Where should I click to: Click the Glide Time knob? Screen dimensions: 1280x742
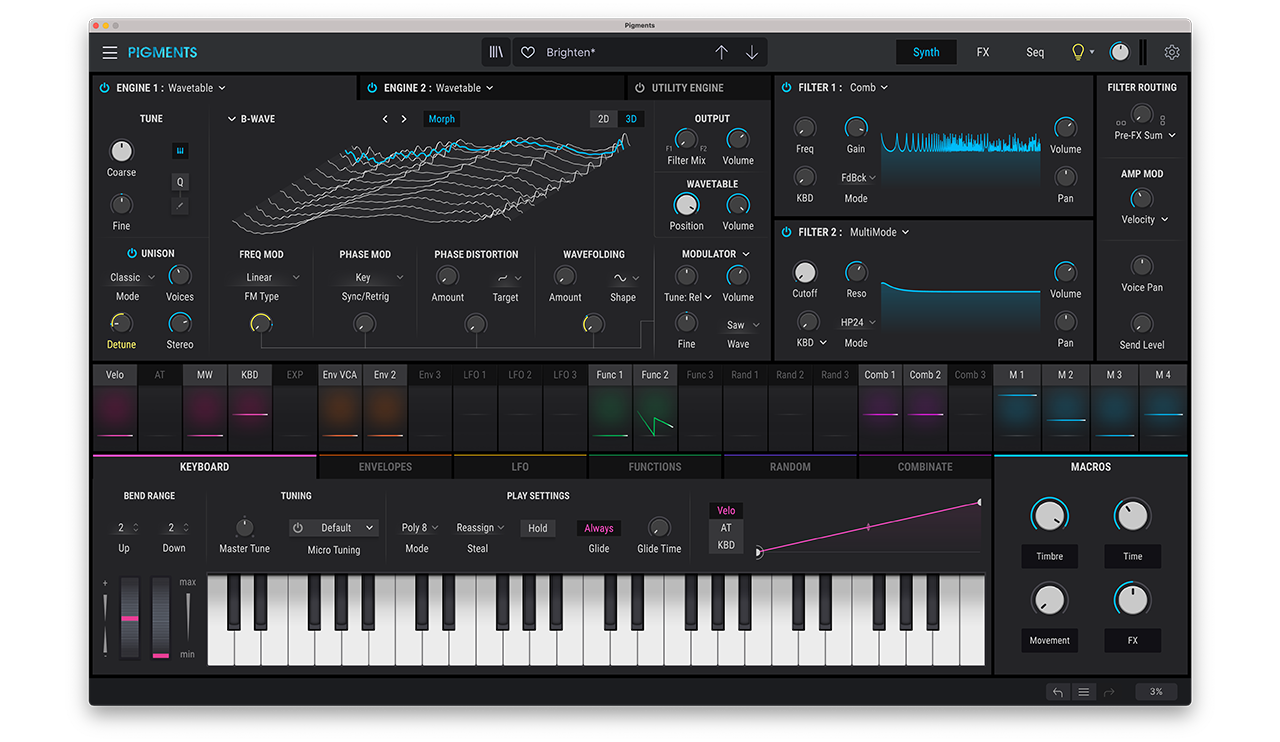(x=659, y=527)
